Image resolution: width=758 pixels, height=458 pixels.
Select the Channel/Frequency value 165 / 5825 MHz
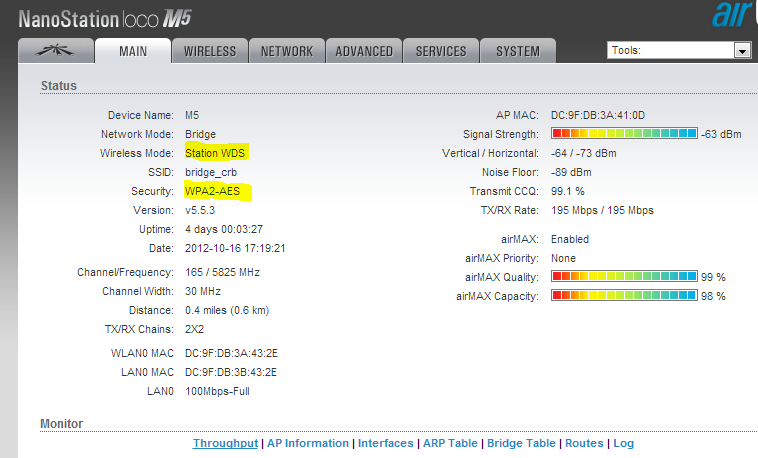222,272
